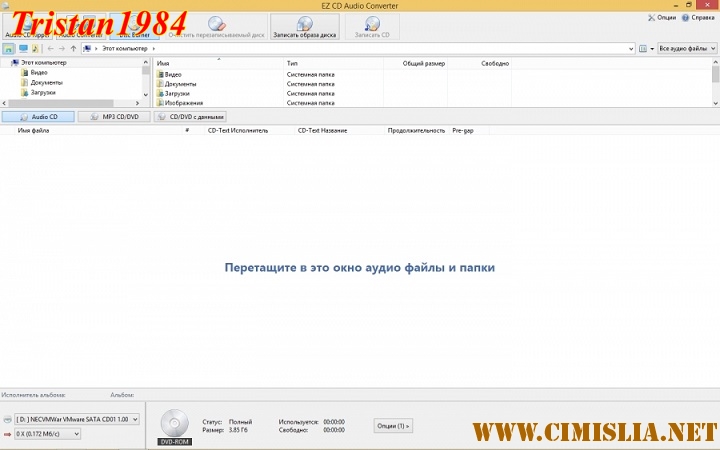Click the up-directory arrow icon

(73, 48)
